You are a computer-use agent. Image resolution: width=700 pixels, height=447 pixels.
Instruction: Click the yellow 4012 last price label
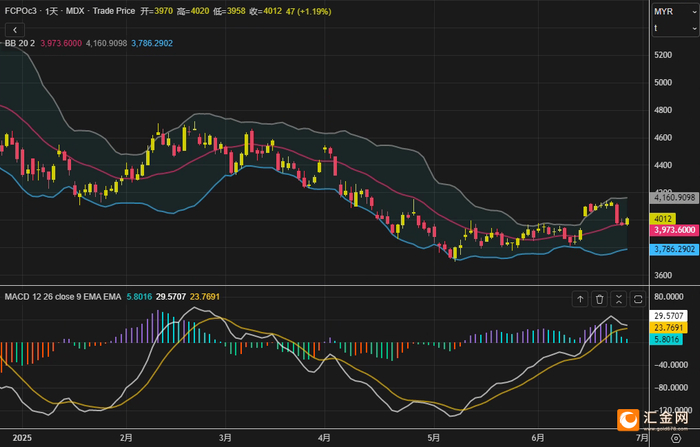[662, 218]
